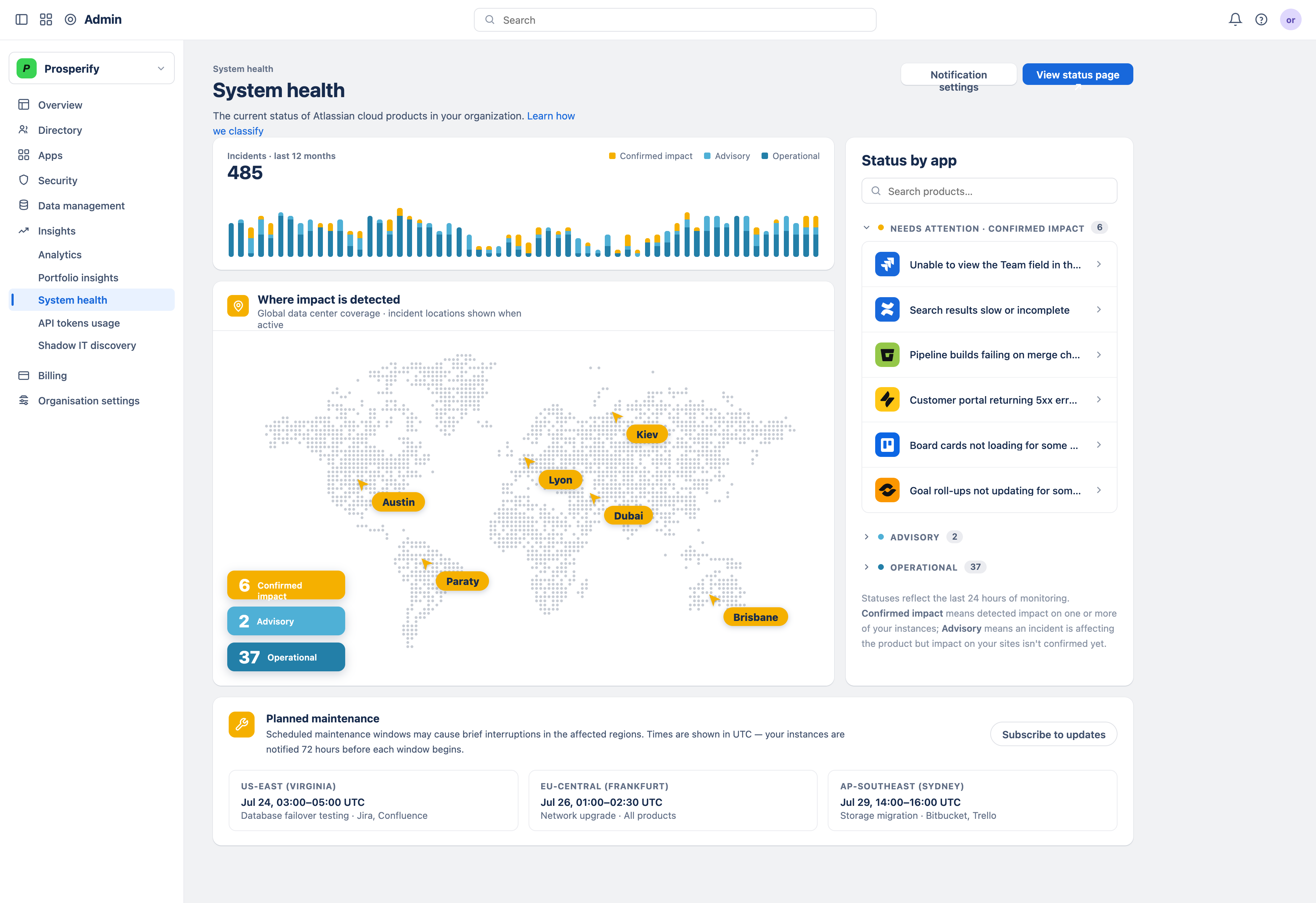Open chevron for Customer portal 5xx incident
The image size is (1316, 903).
point(1098,399)
